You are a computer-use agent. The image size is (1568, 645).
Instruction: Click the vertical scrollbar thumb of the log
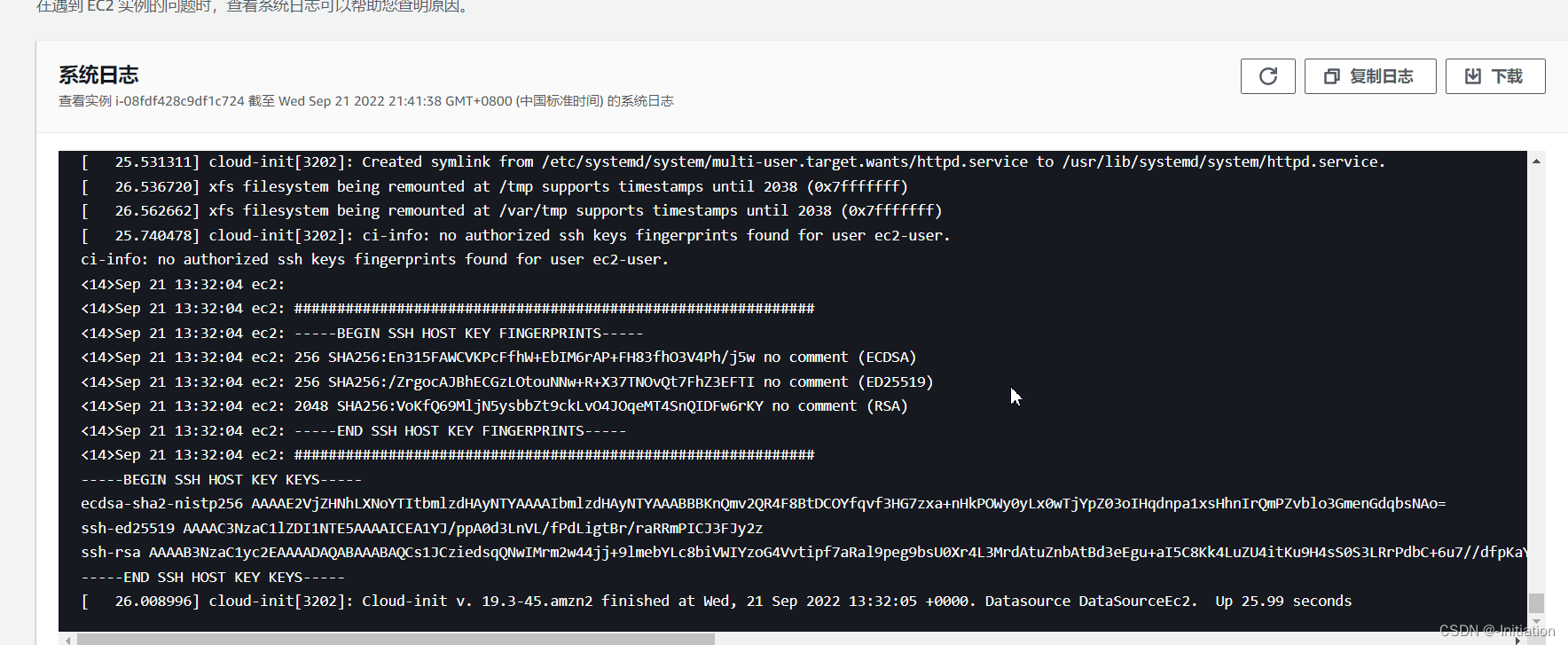1536,602
